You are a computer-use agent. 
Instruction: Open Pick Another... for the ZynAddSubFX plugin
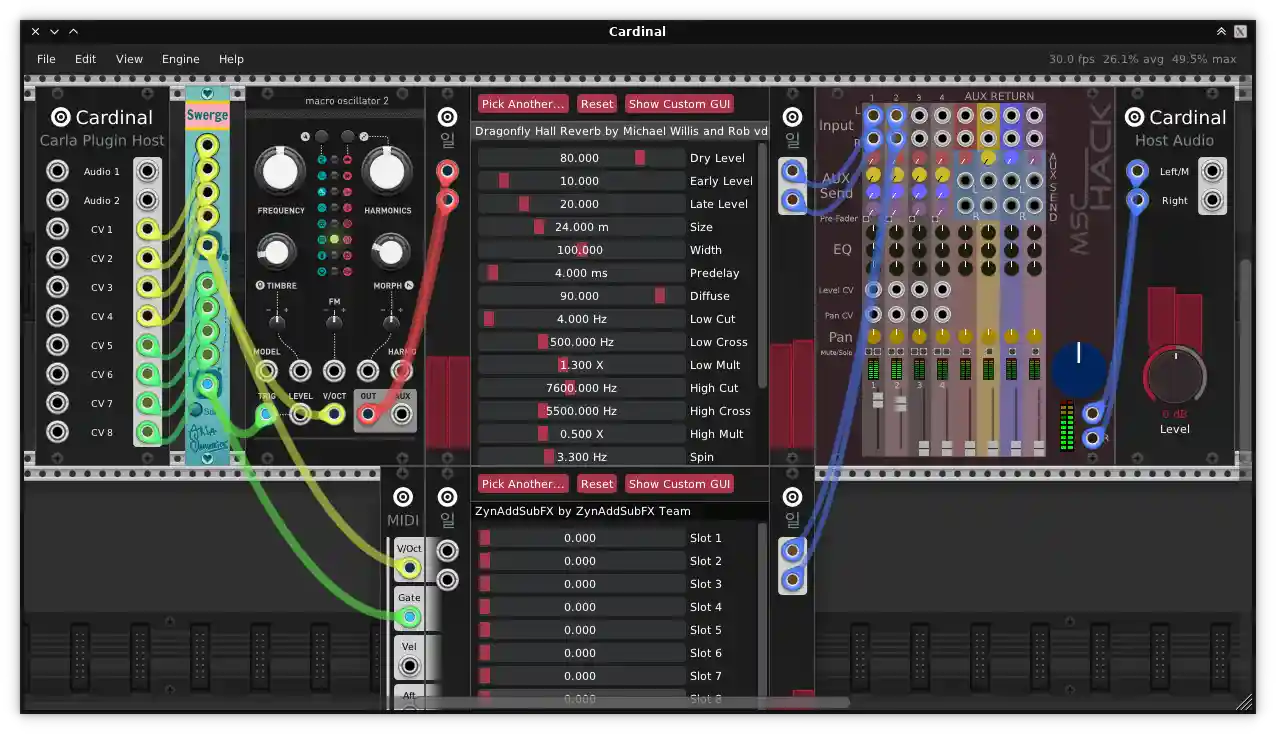pos(522,483)
